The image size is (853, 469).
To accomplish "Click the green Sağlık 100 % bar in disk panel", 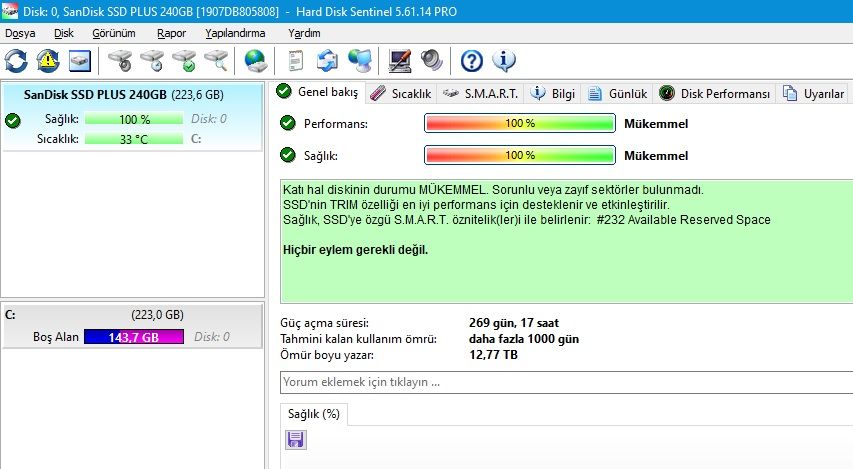I will click(x=134, y=119).
